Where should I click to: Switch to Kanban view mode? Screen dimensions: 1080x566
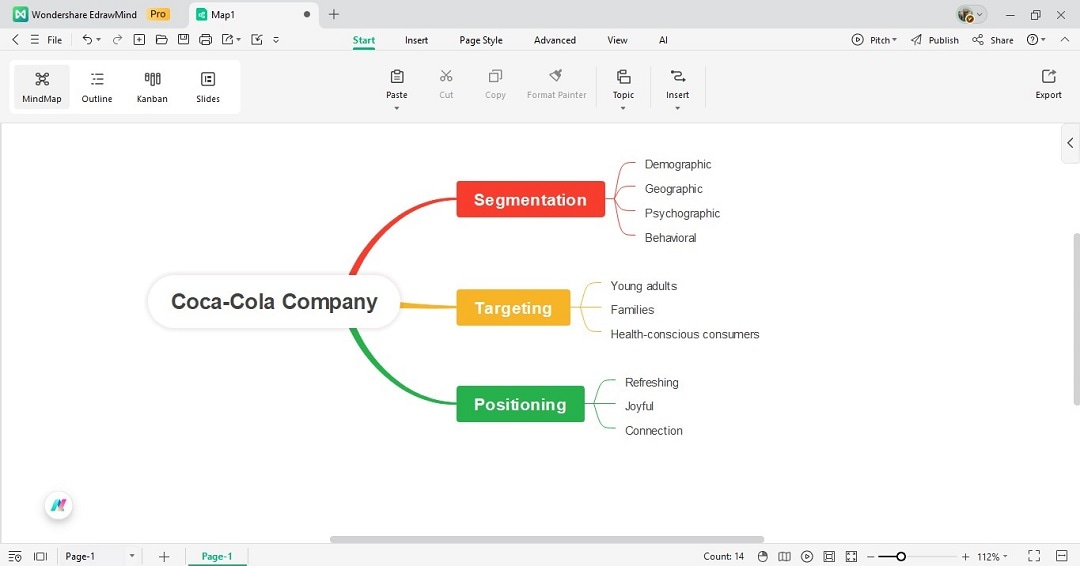point(152,87)
